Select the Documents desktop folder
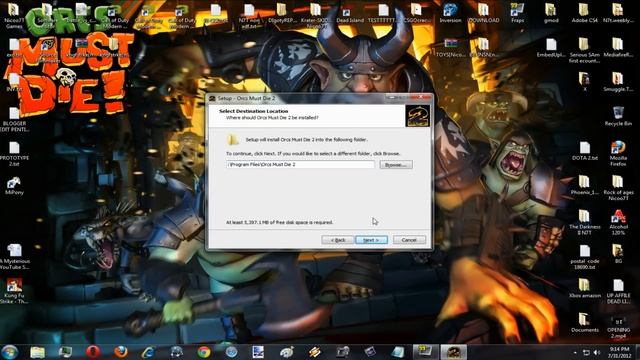This screenshot has width=640, height=360. [x=584, y=322]
